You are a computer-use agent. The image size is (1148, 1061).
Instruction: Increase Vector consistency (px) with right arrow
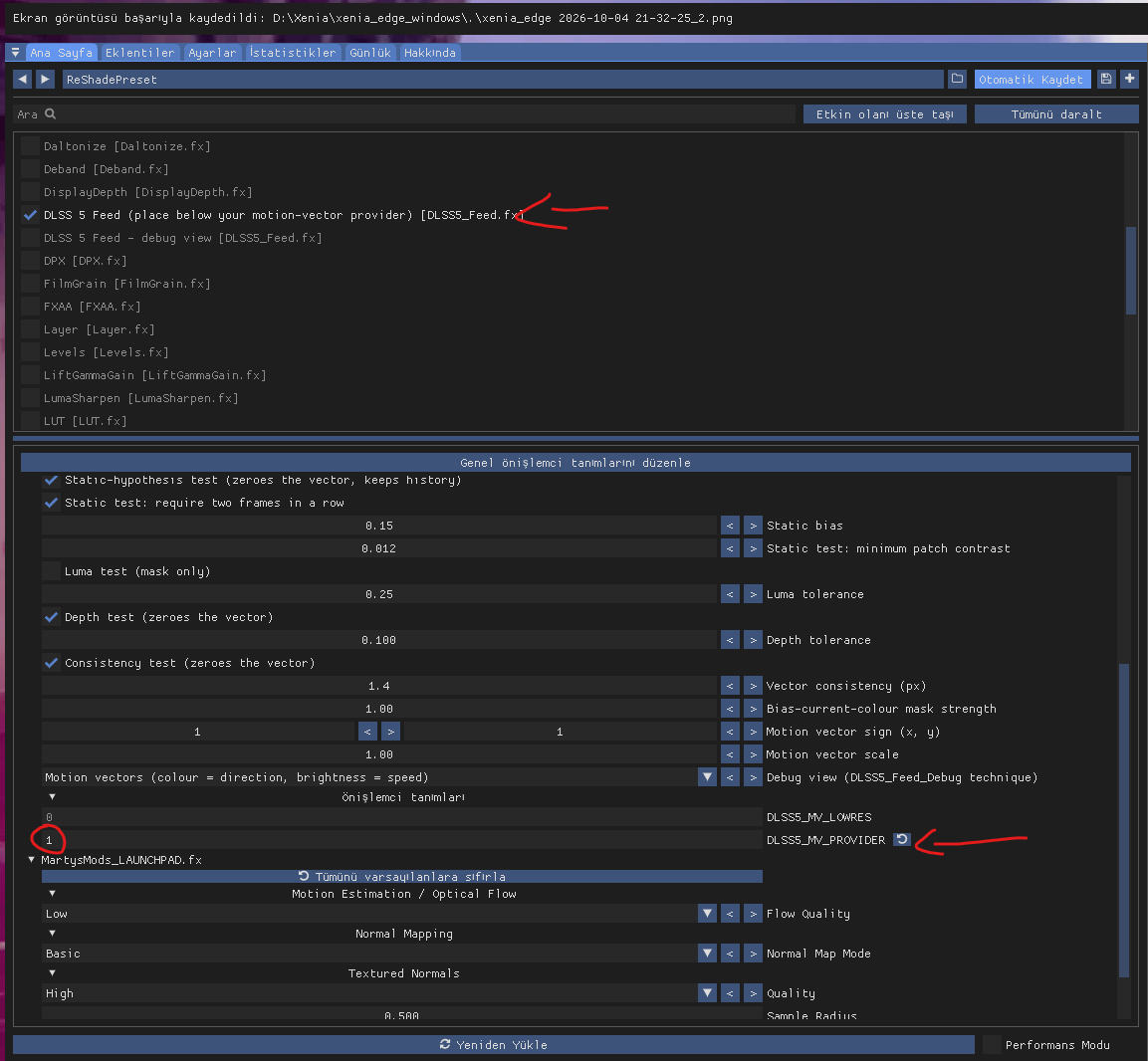click(753, 686)
